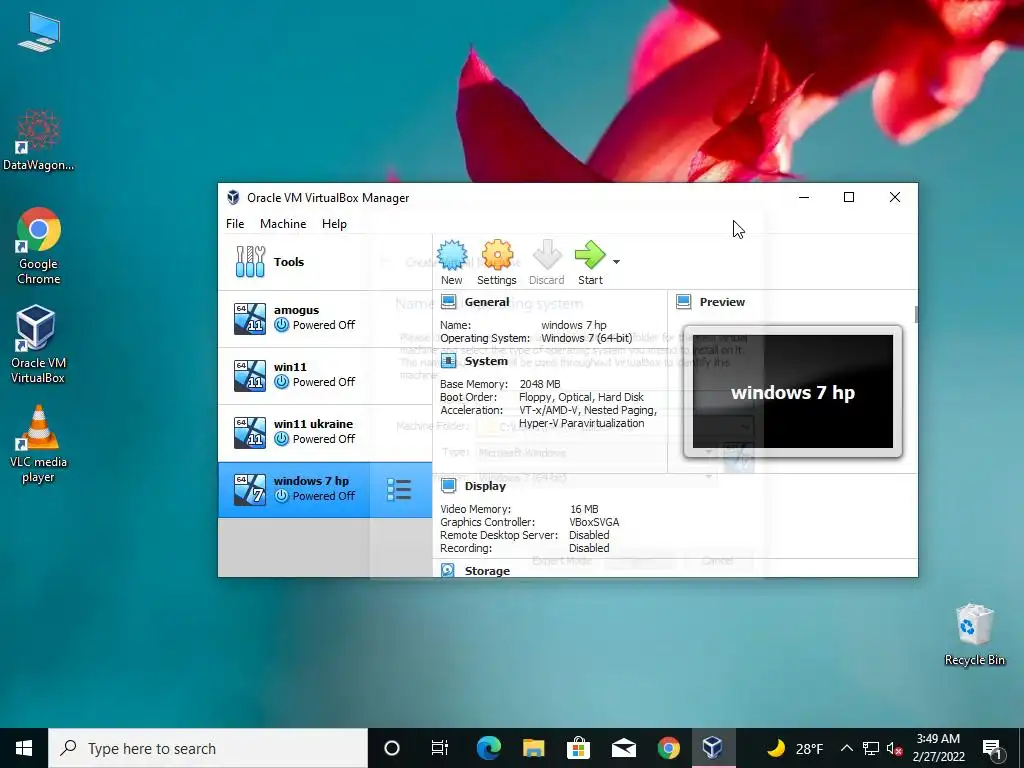Open the Recycle Bin desktop icon
Viewport: 1024px width, 768px height.
click(x=974, y=635)
